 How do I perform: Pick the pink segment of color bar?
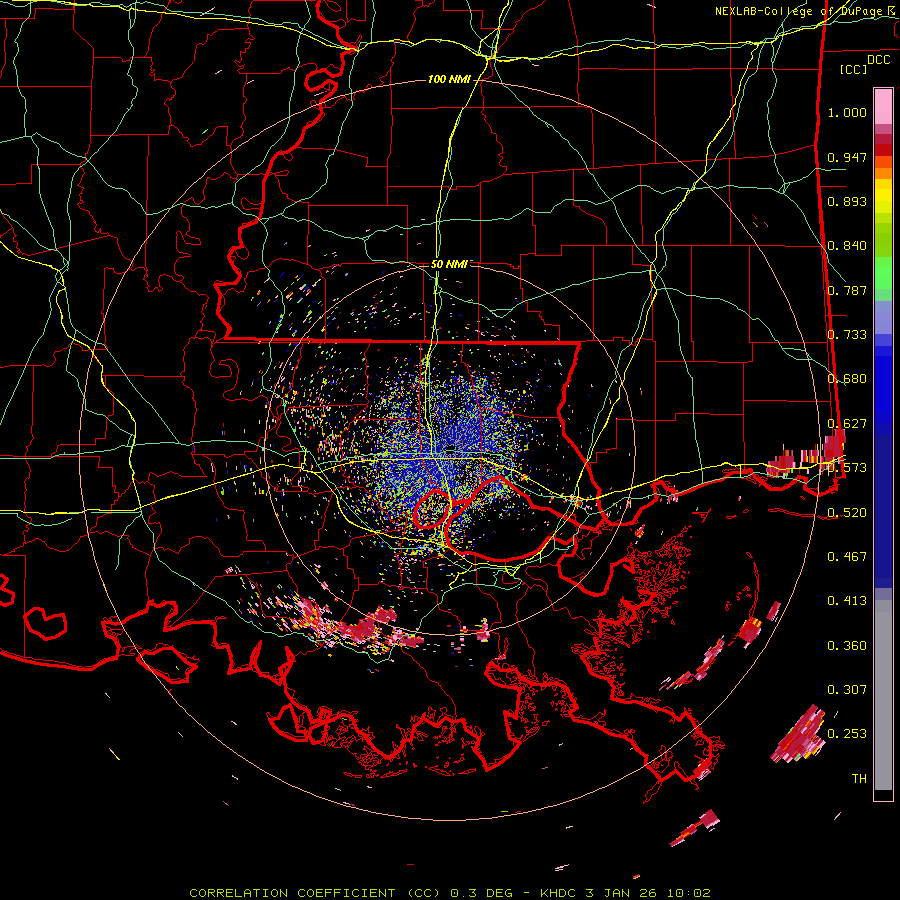point(883,106)
